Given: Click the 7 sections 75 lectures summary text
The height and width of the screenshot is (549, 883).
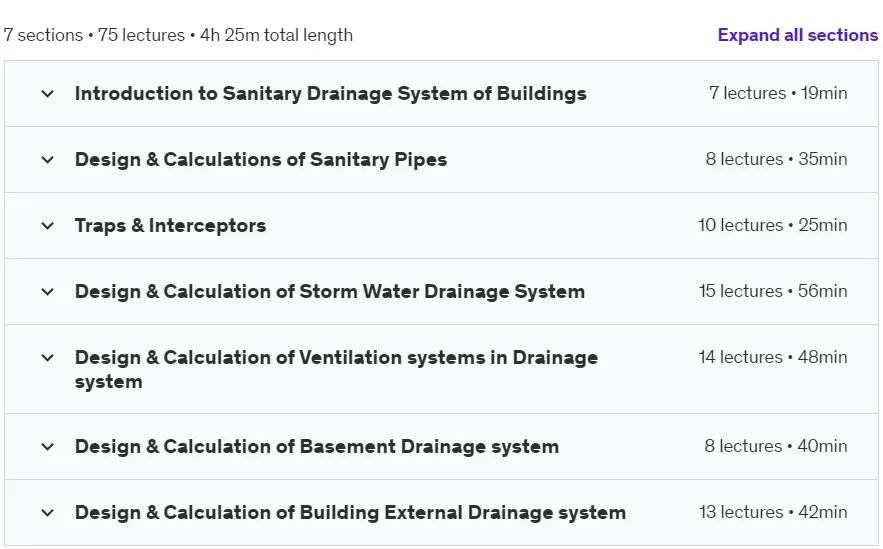Looking at the screenshot, I should [178, 35].
